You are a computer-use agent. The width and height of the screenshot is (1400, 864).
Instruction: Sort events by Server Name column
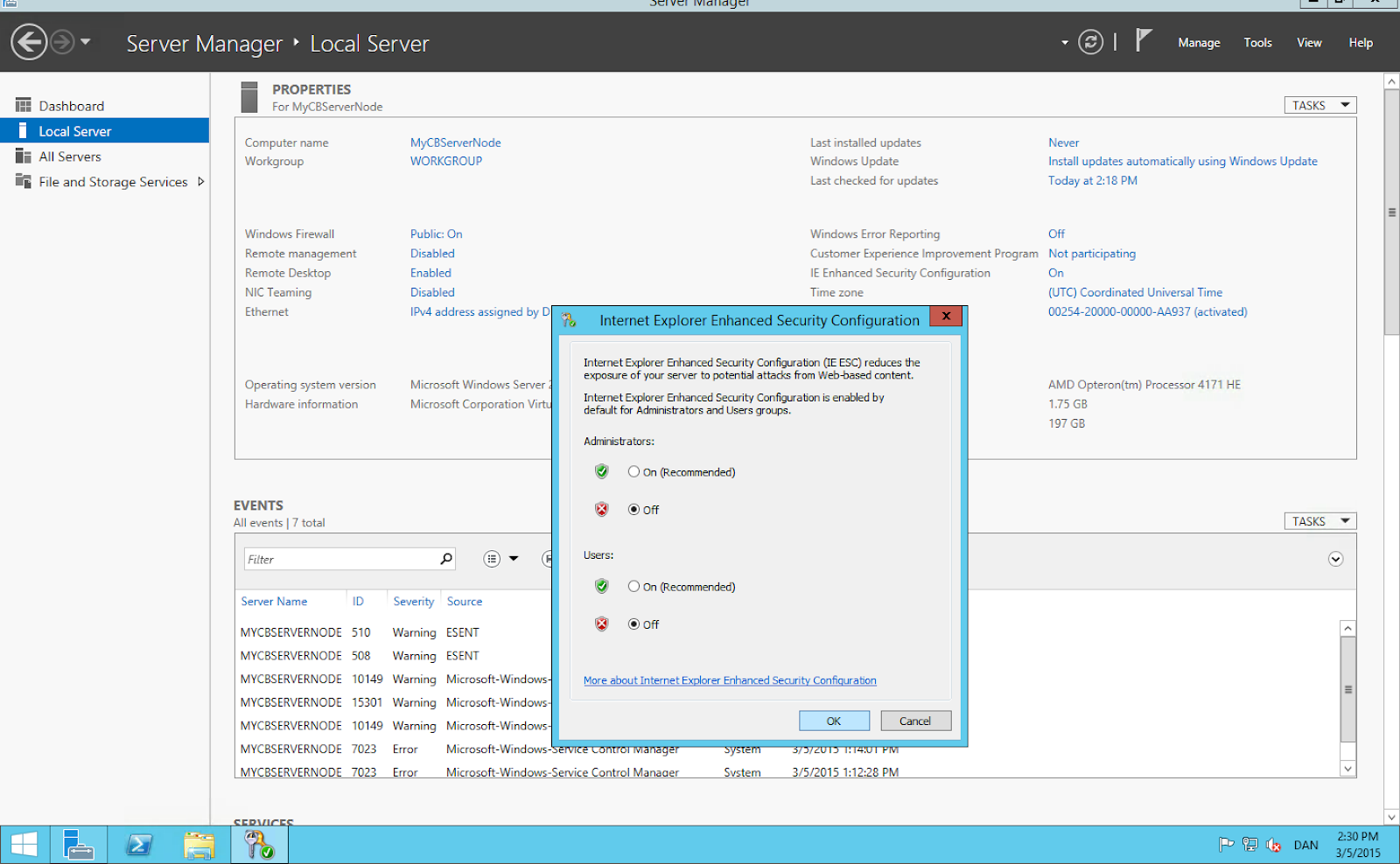click(274, 602)
